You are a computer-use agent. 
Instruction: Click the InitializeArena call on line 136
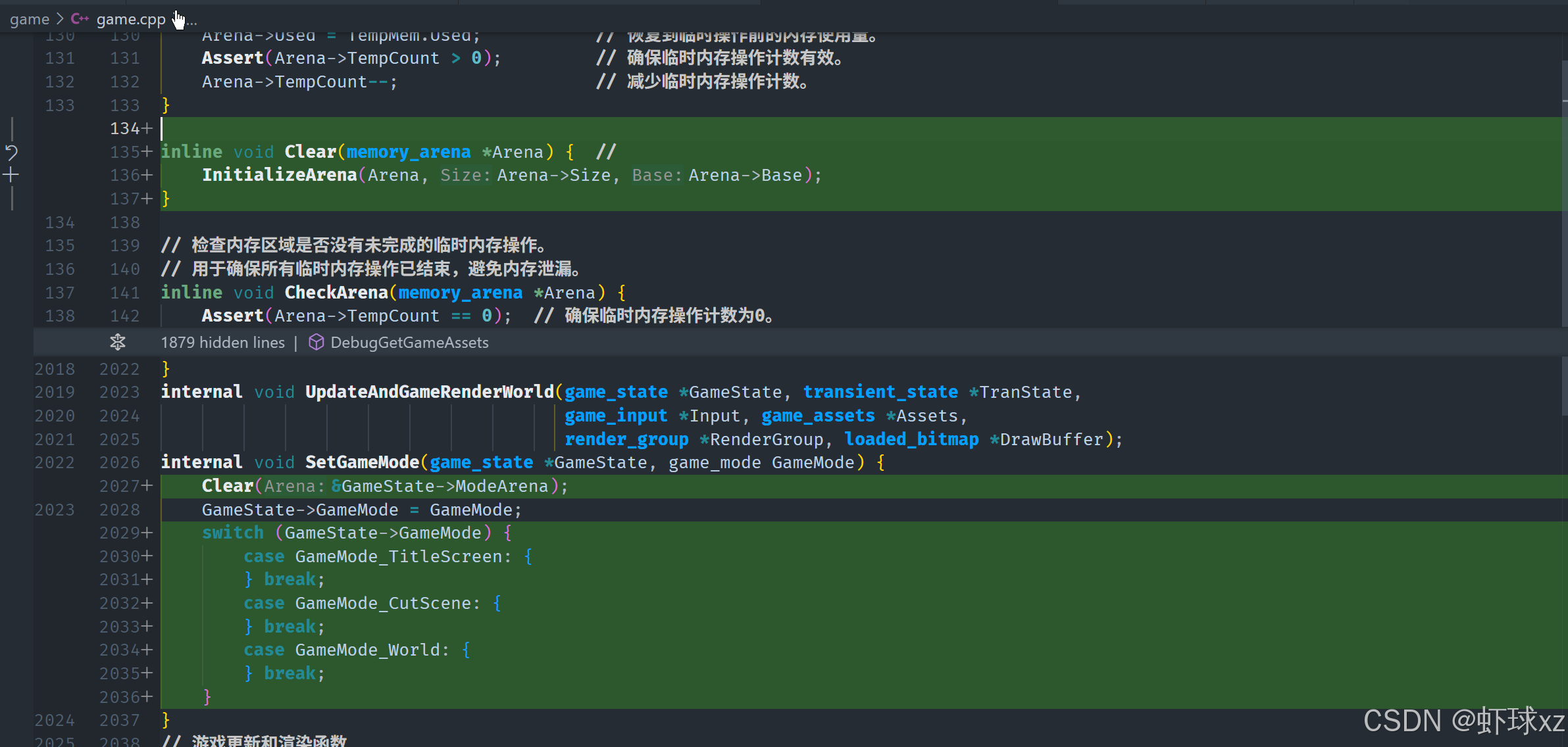point(279,175)
